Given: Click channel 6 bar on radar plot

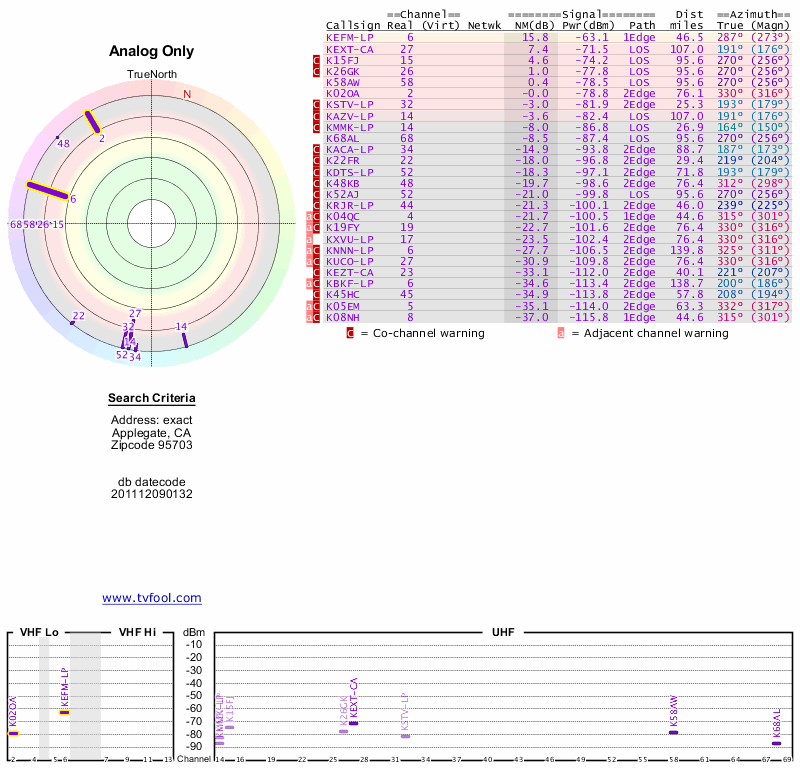Looking at the screenshot, I should click(46, 191).
